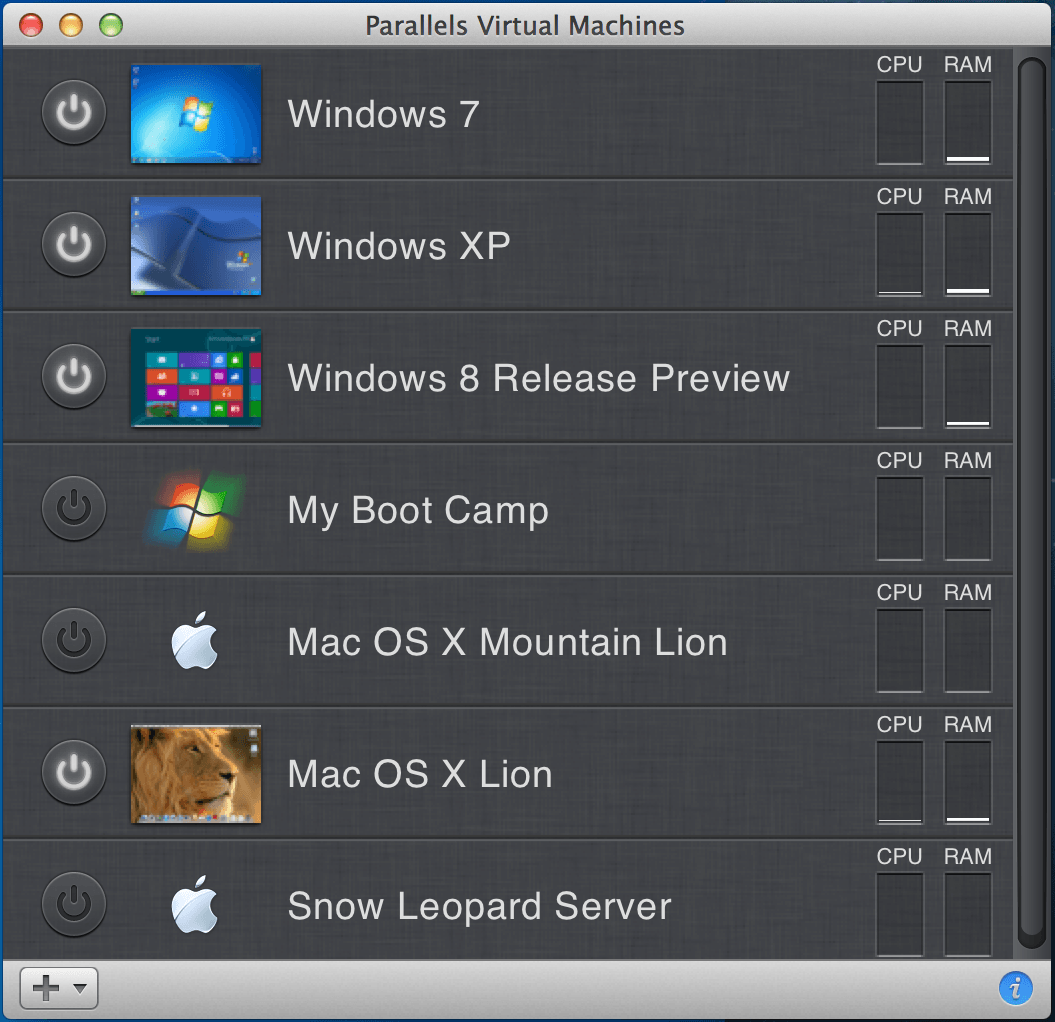Click the 'Parallels Virtual Machines' window title
This screenshot has height=1022, width=1055.
point(525,26)
